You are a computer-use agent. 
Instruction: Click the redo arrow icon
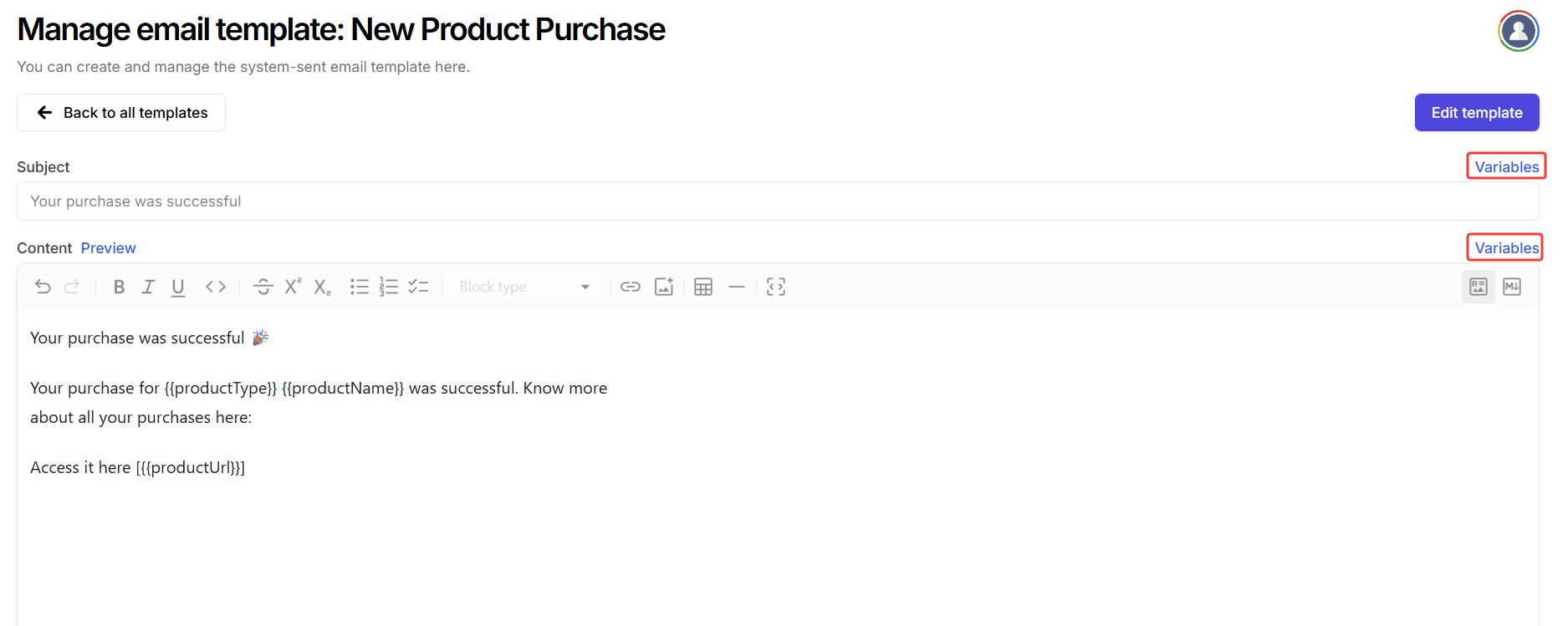(x=72, y=287)
